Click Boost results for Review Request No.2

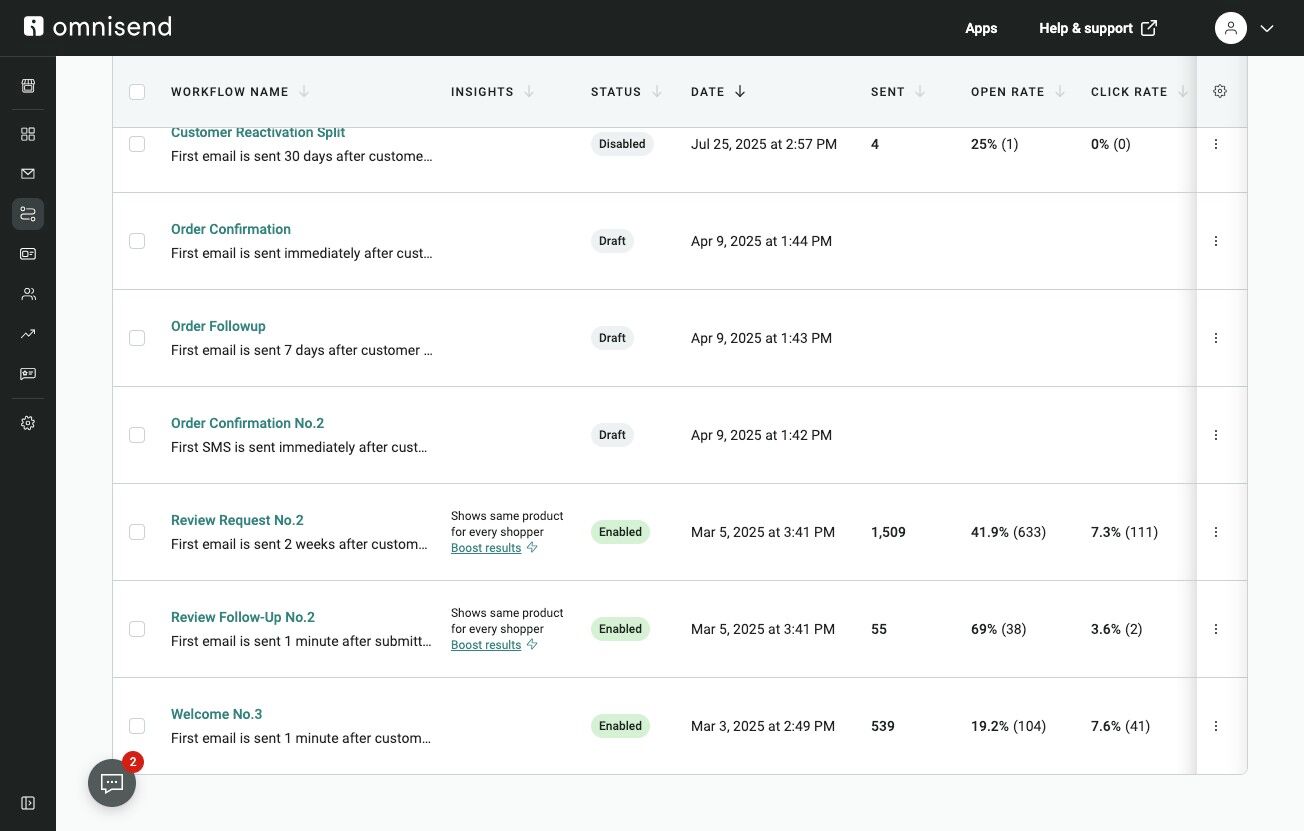(486, 548)
